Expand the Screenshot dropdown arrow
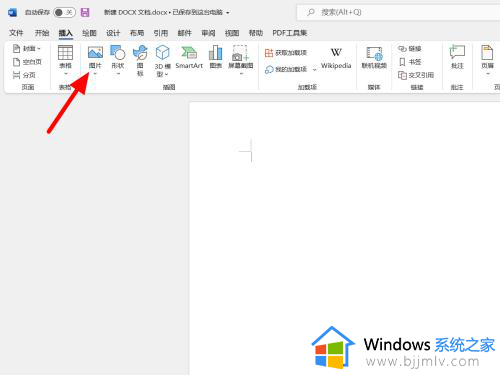500x375 pixels. [241, 74]
